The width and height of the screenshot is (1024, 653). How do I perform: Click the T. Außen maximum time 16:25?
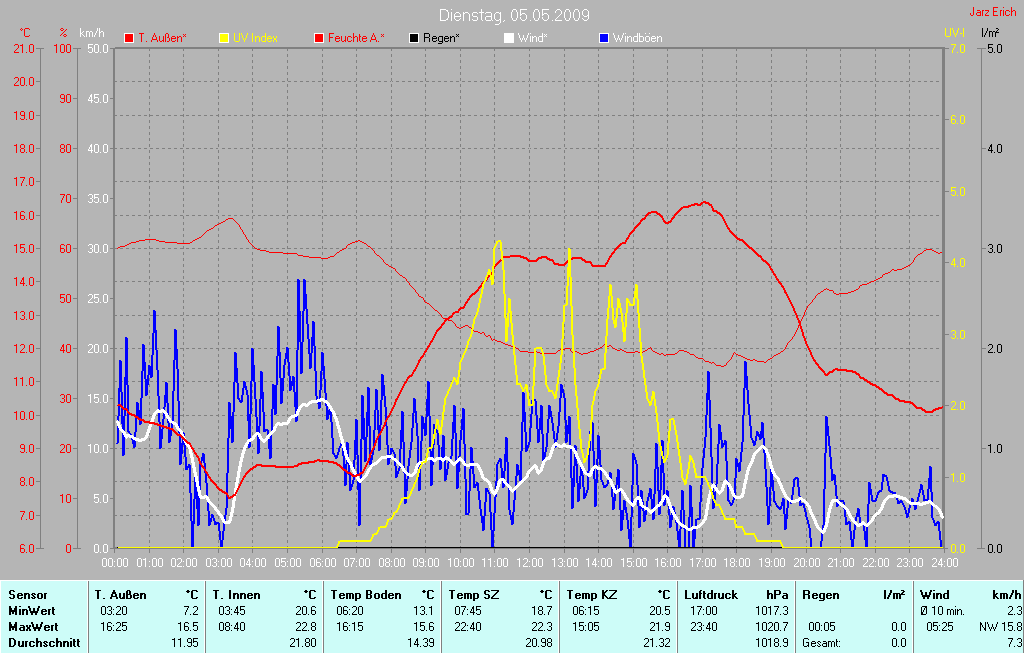coord(114,627)
